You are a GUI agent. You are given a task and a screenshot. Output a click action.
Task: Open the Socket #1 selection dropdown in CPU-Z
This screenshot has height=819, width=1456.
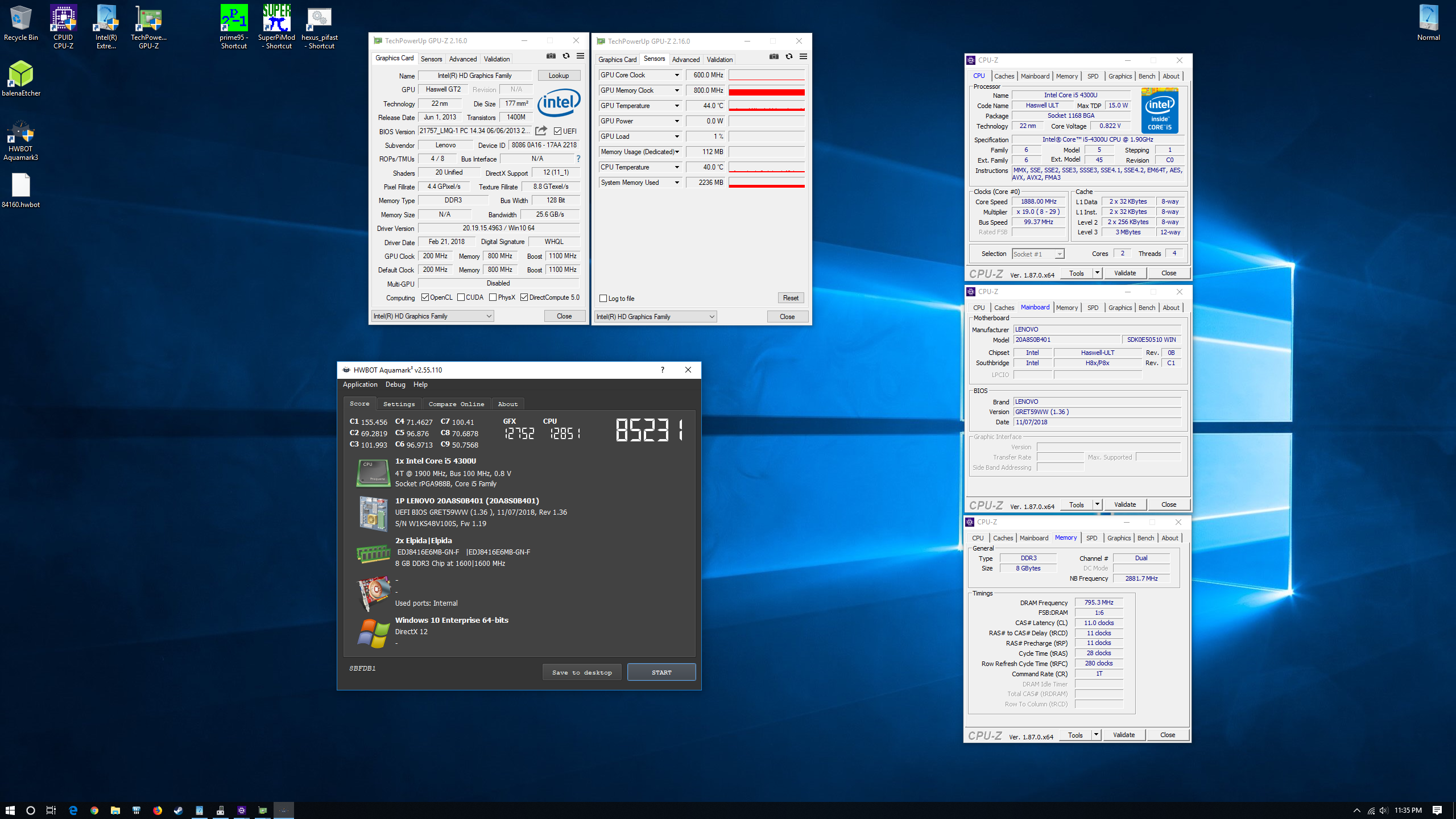tap(1038, 254)
